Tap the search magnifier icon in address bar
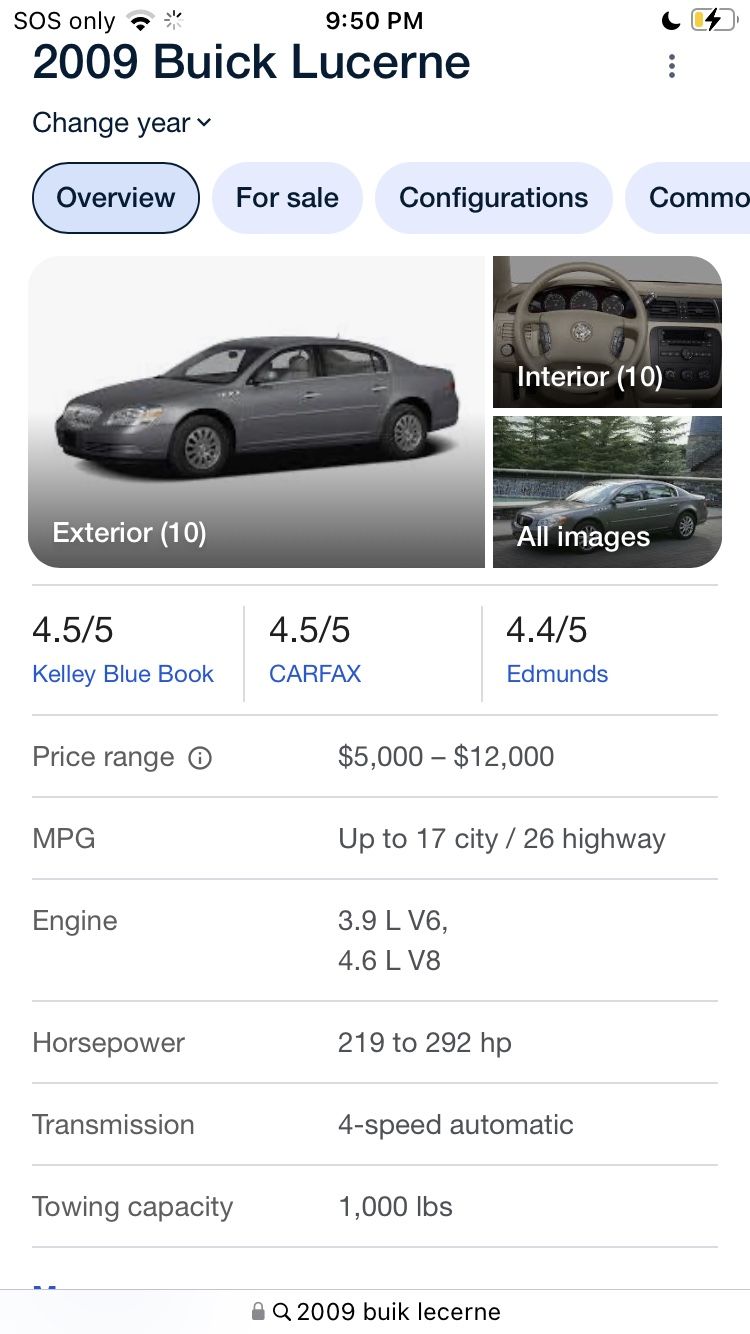The height and width of the screenshot is (1334, 750). [282, 1311]
